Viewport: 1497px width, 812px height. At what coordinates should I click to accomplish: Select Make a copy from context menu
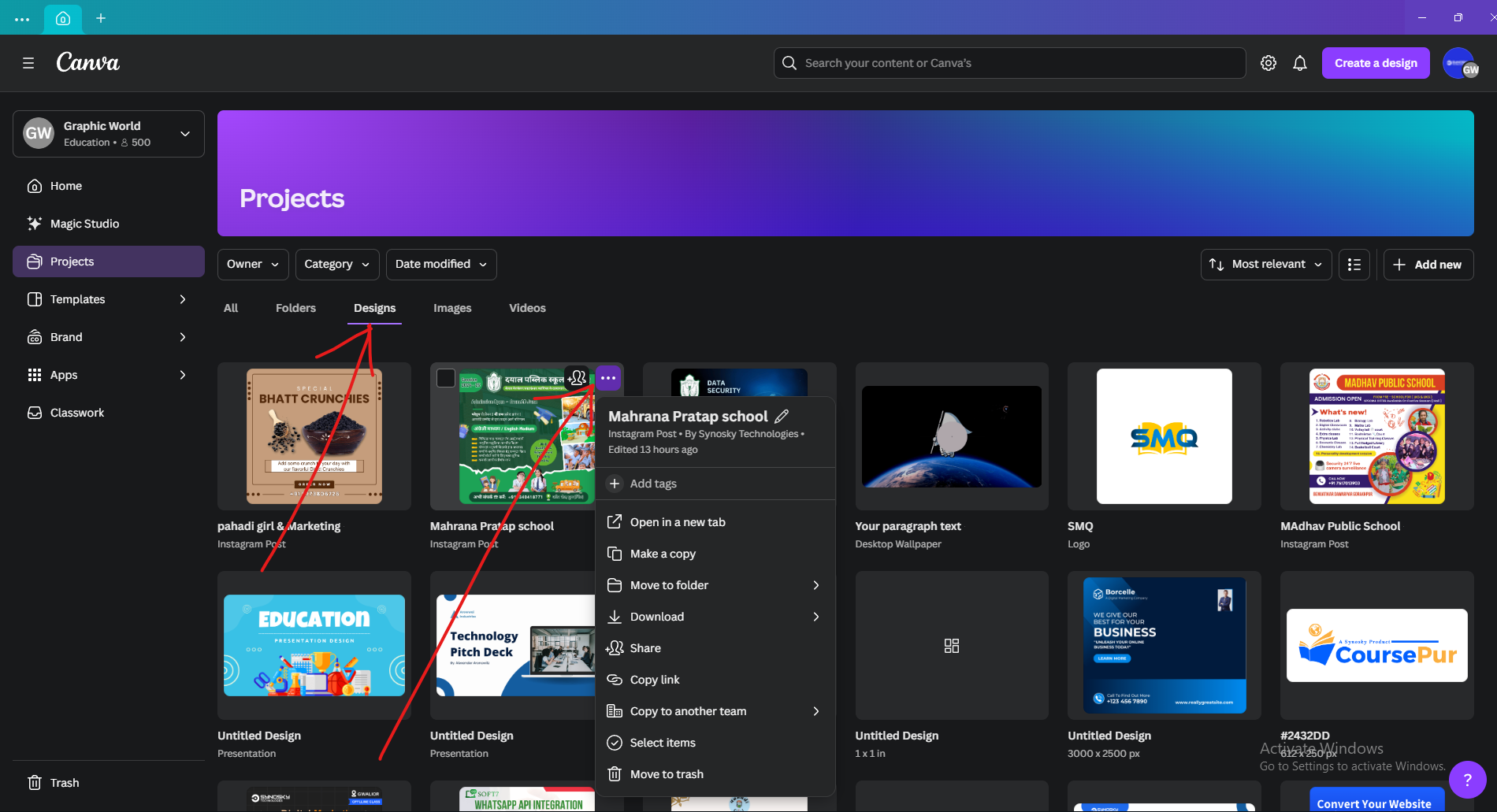pos(662,554)
